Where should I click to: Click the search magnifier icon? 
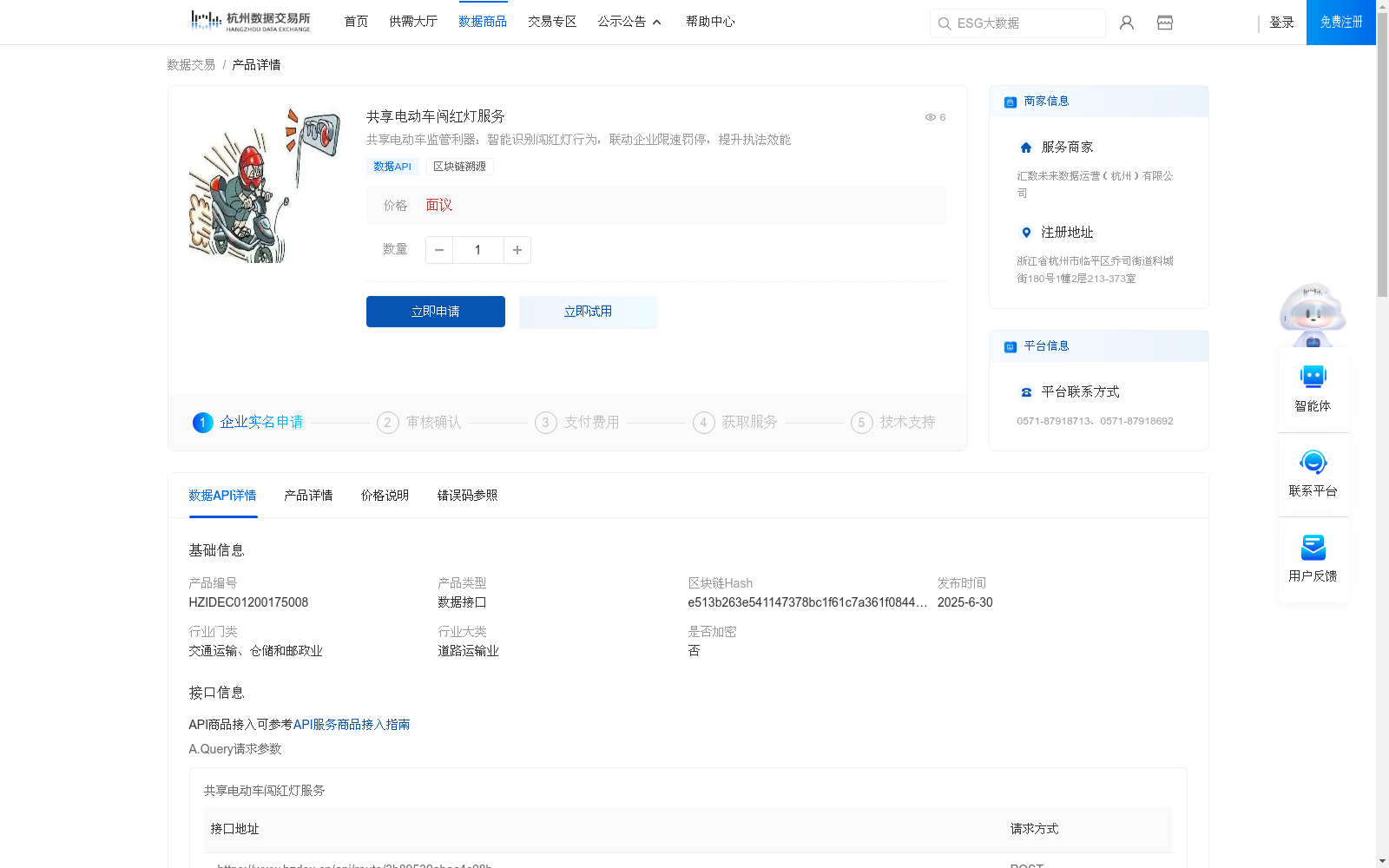[x=945, y=23]
